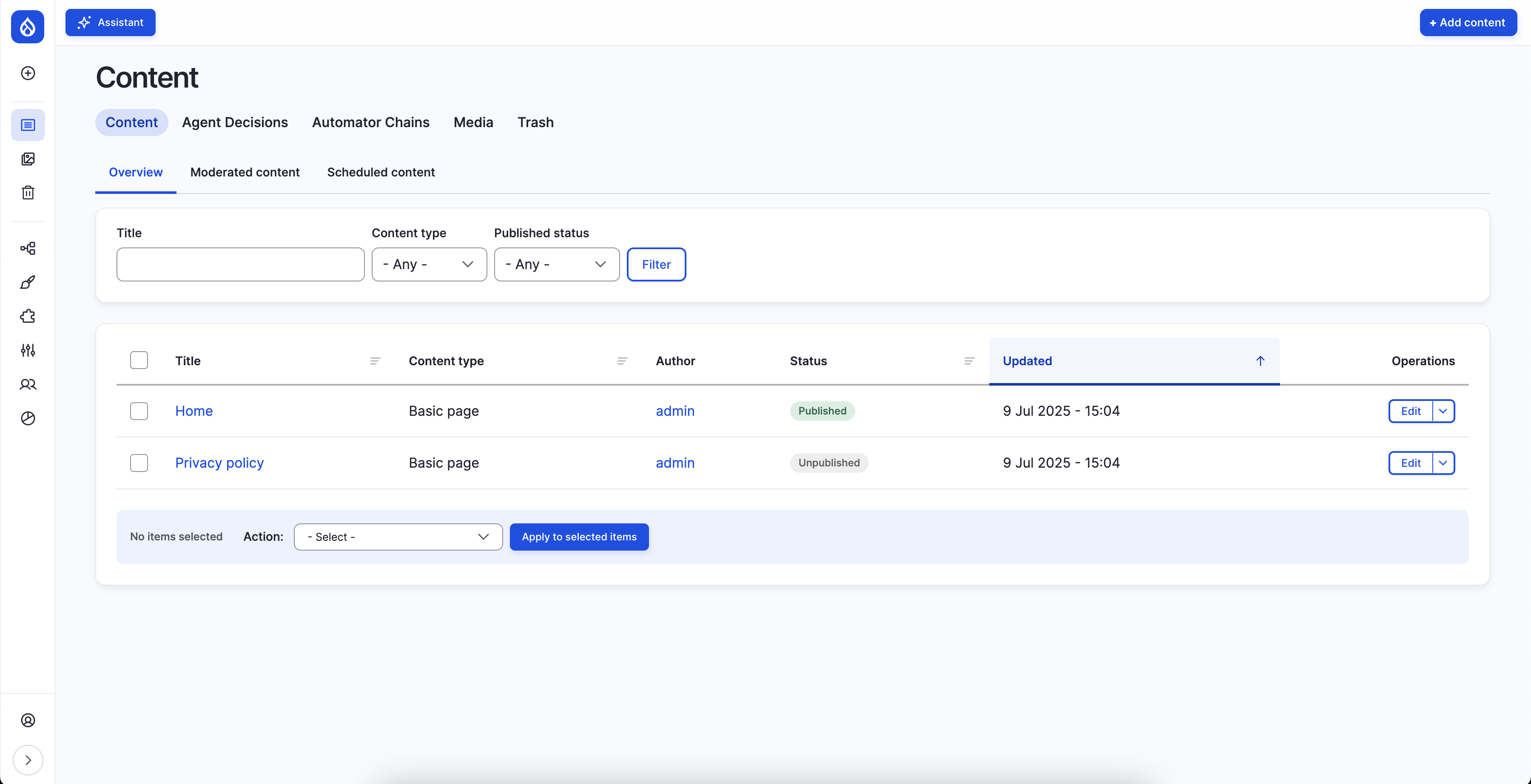This screenshot has width=1531, height=784.
Task: Open the Extend puzzle-piece icon
Action: click(x=27, y=316)
